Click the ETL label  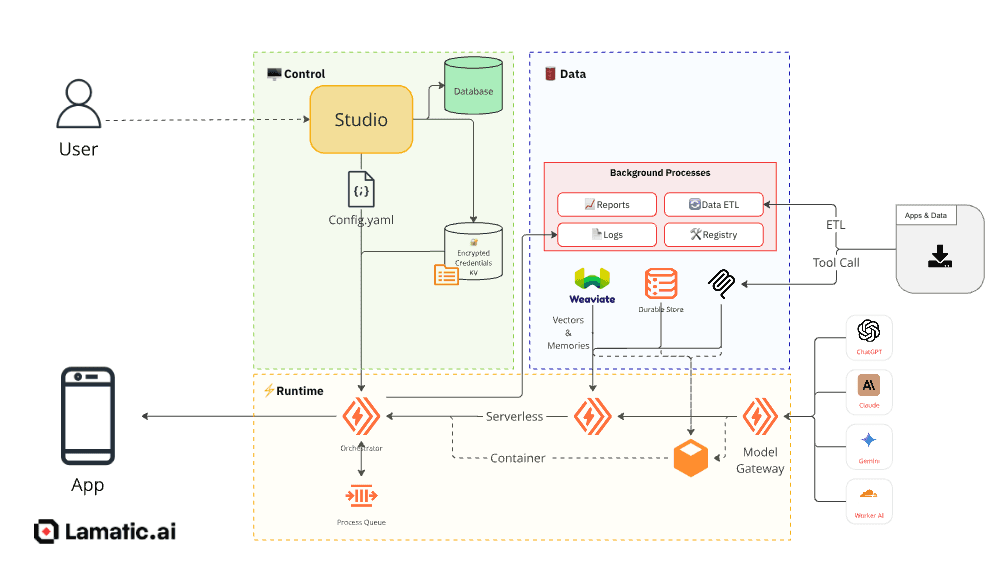pyautogui.click(x=835, y=225)
